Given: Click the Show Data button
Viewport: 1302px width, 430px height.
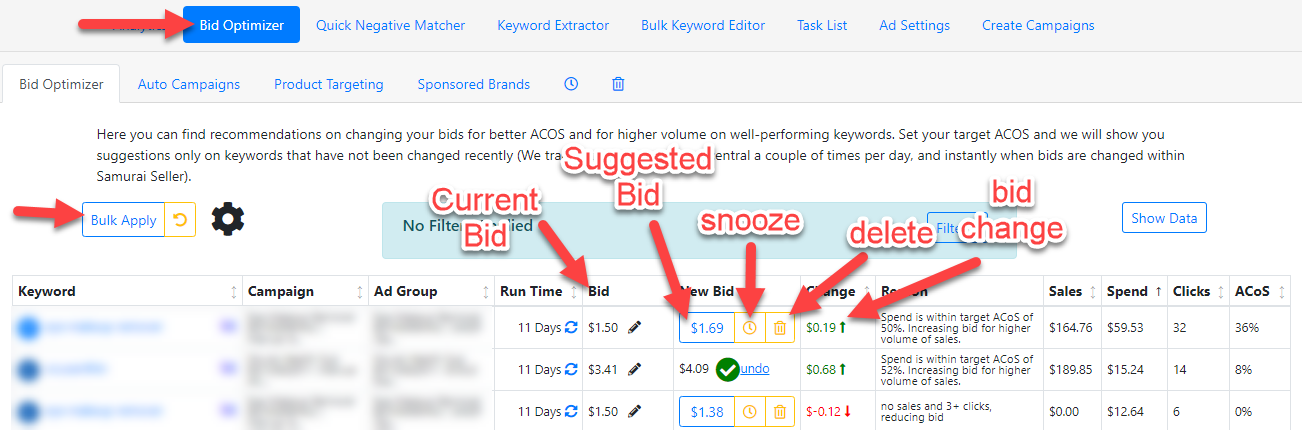Looking at the screenshot, I should click(x=1165, y=218).
